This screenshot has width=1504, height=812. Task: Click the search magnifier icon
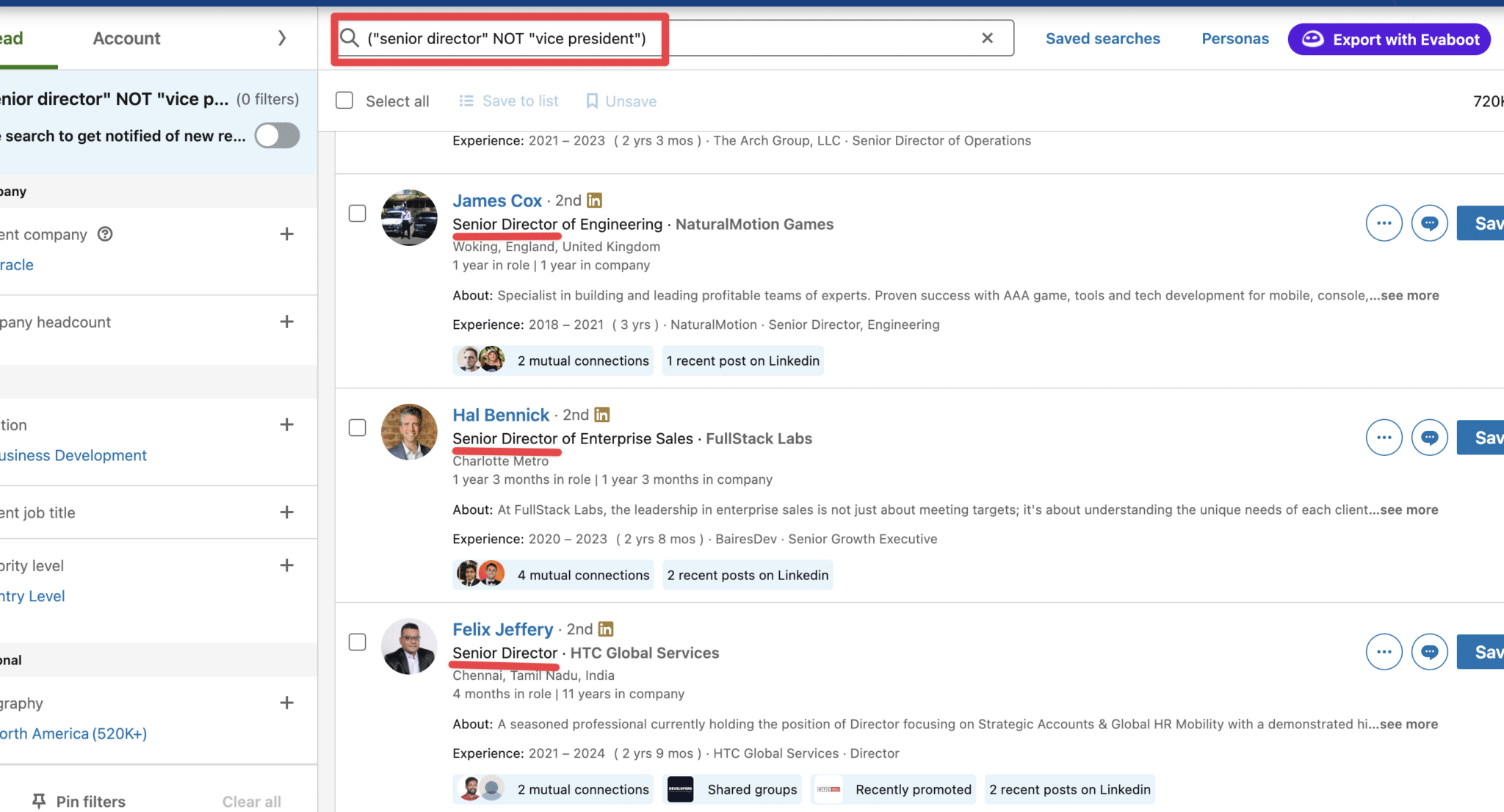tap(348, 38)
